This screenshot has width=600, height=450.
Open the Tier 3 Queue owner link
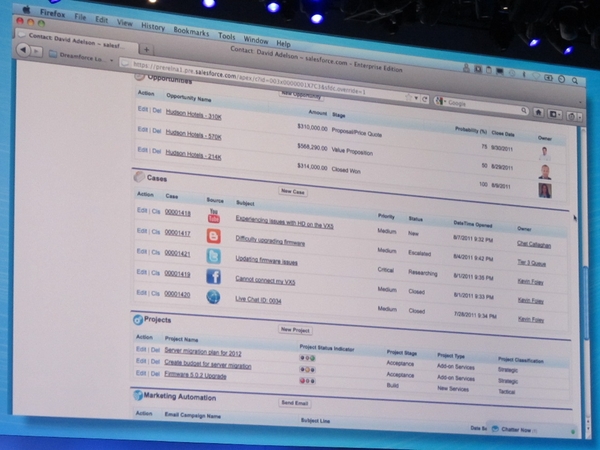[x=532, y=263]
